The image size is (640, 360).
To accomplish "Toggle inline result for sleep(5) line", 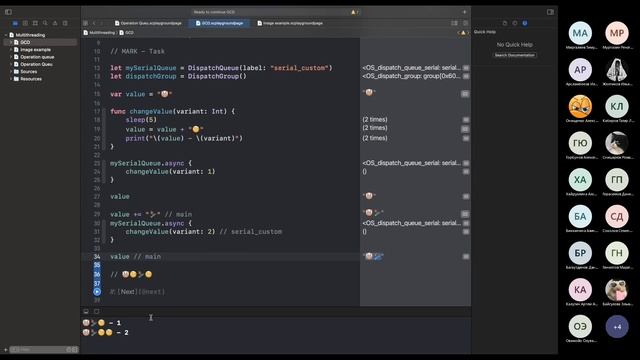I will pos(466,120).
